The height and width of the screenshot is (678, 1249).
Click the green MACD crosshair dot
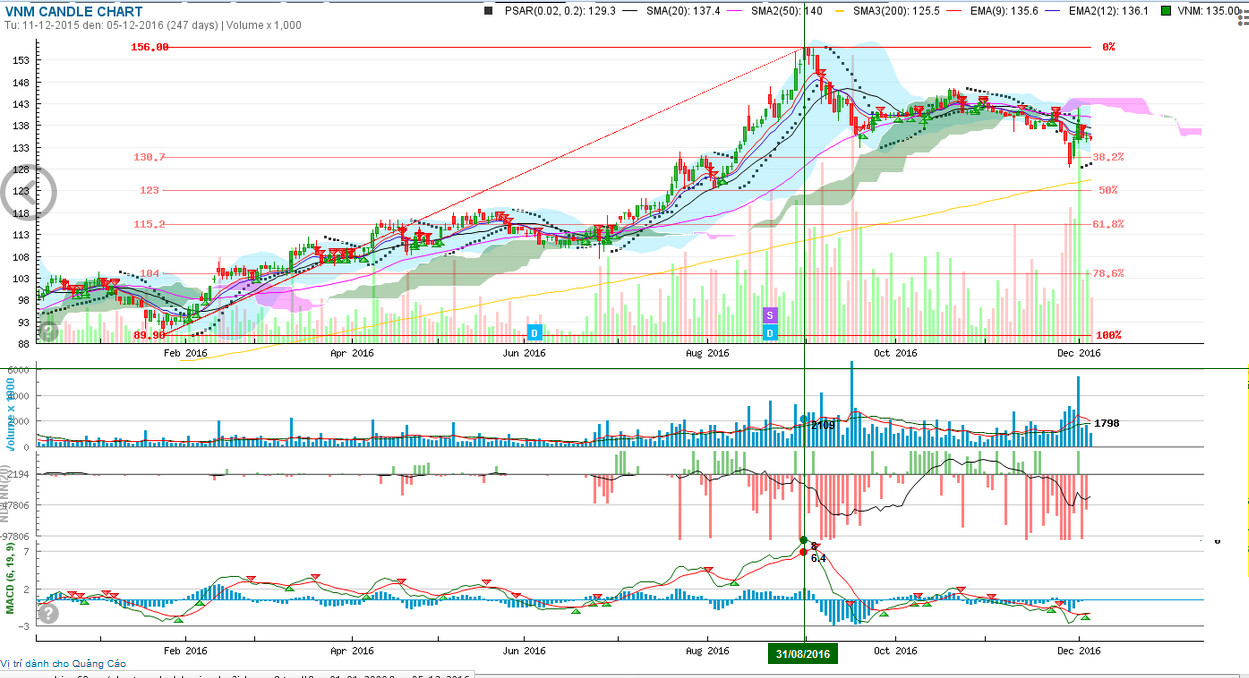tap(803, 540)
